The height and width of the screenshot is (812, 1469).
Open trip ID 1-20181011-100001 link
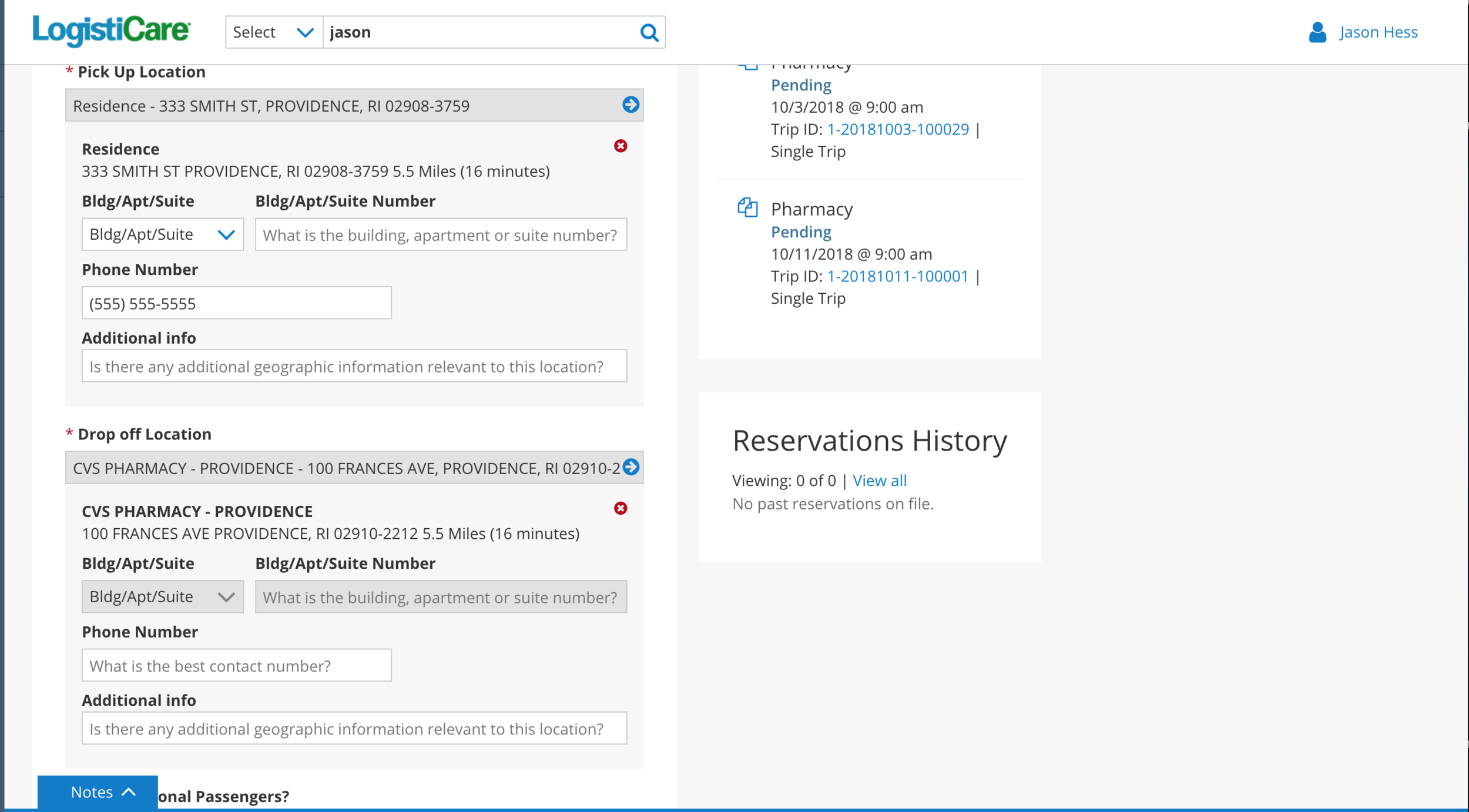click(898, 276)
